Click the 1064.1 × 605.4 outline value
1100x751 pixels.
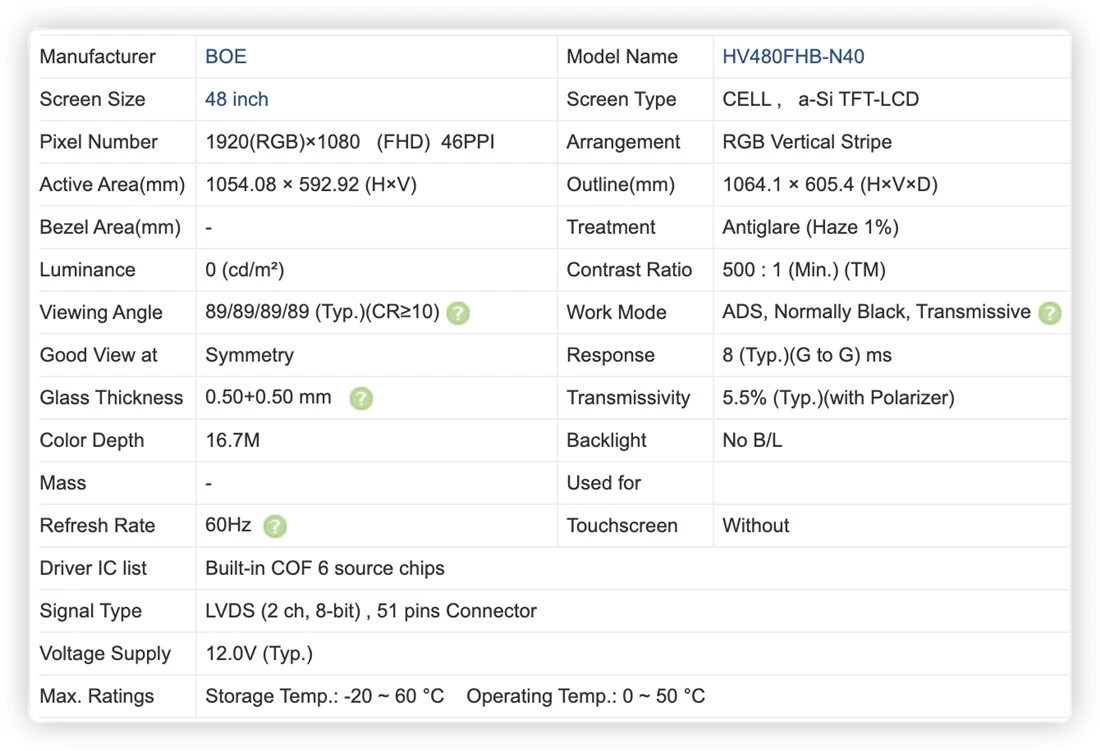(x=830, y=184)
